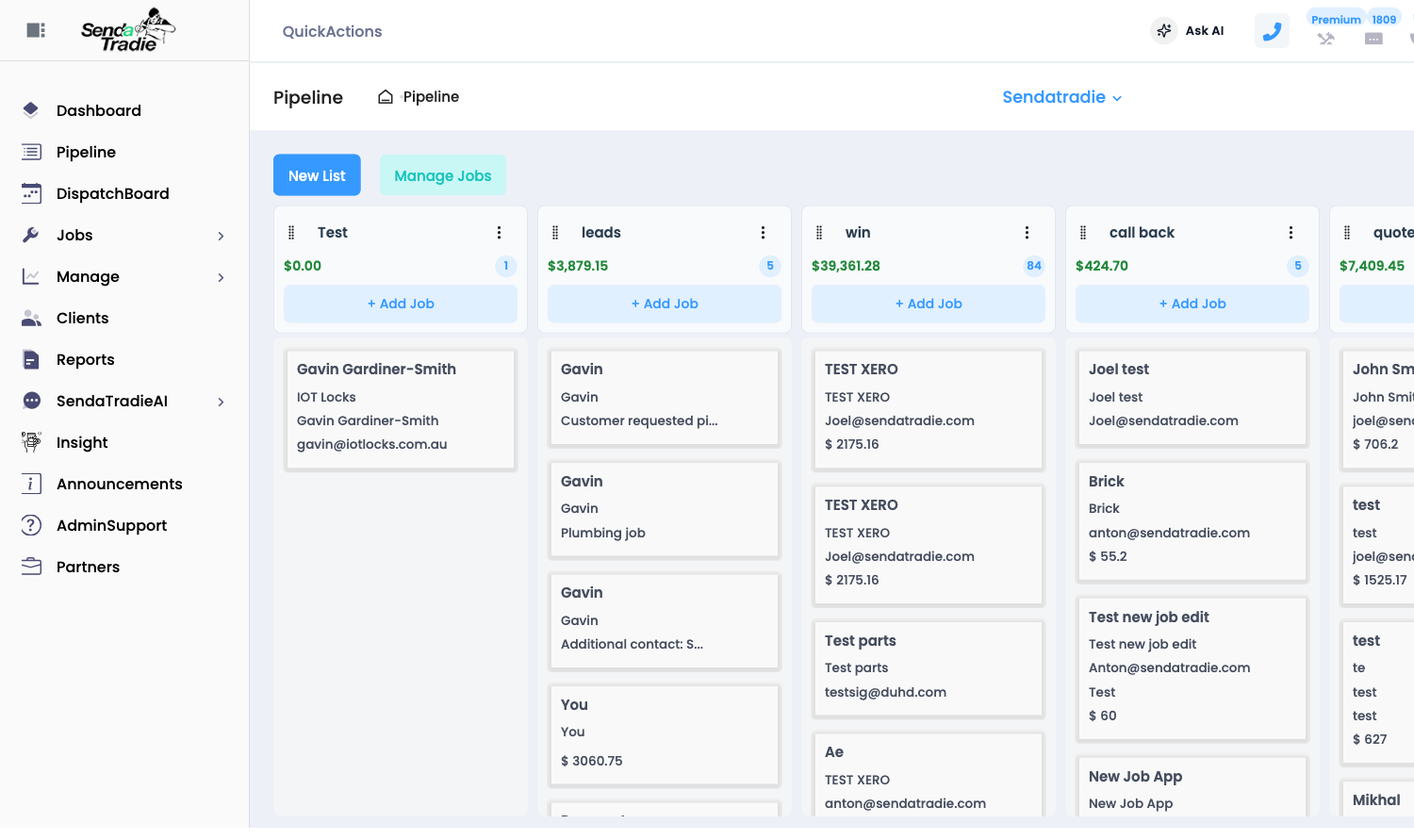The width and height of the screenshot is (1414, 840).
Task: Click the Manage chart icon
Action: coord(31,276)
